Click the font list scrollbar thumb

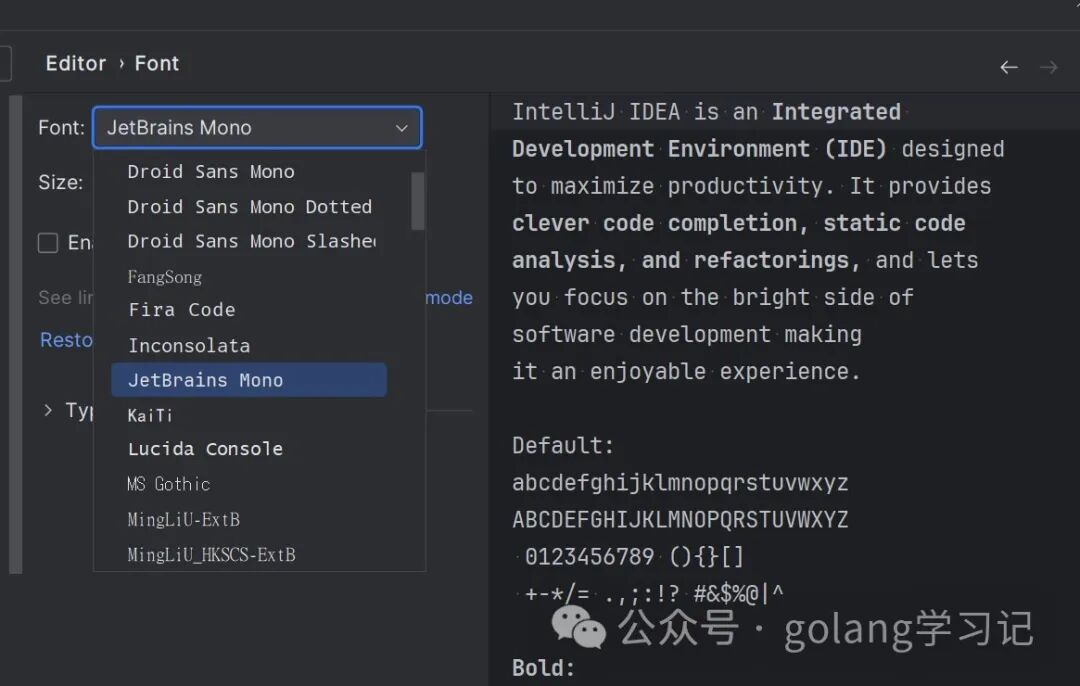[x=417, y=200]
